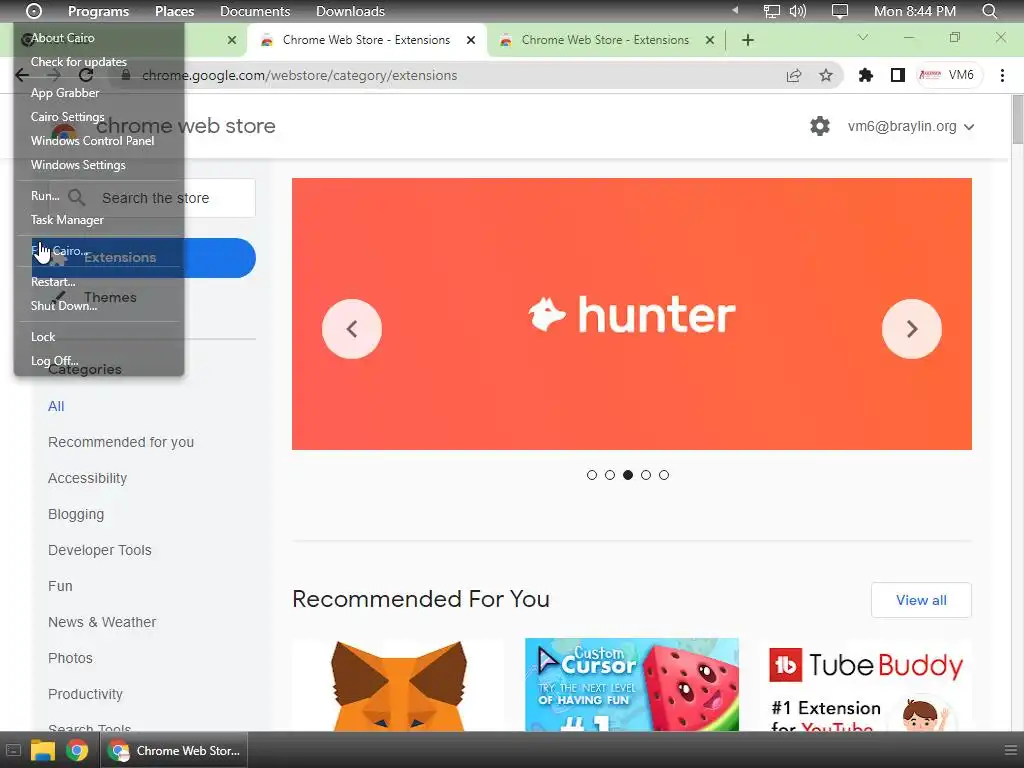The image size is (1024, 768).
Task: Open Recommended for you category
Action: click(x=121, y=442)
